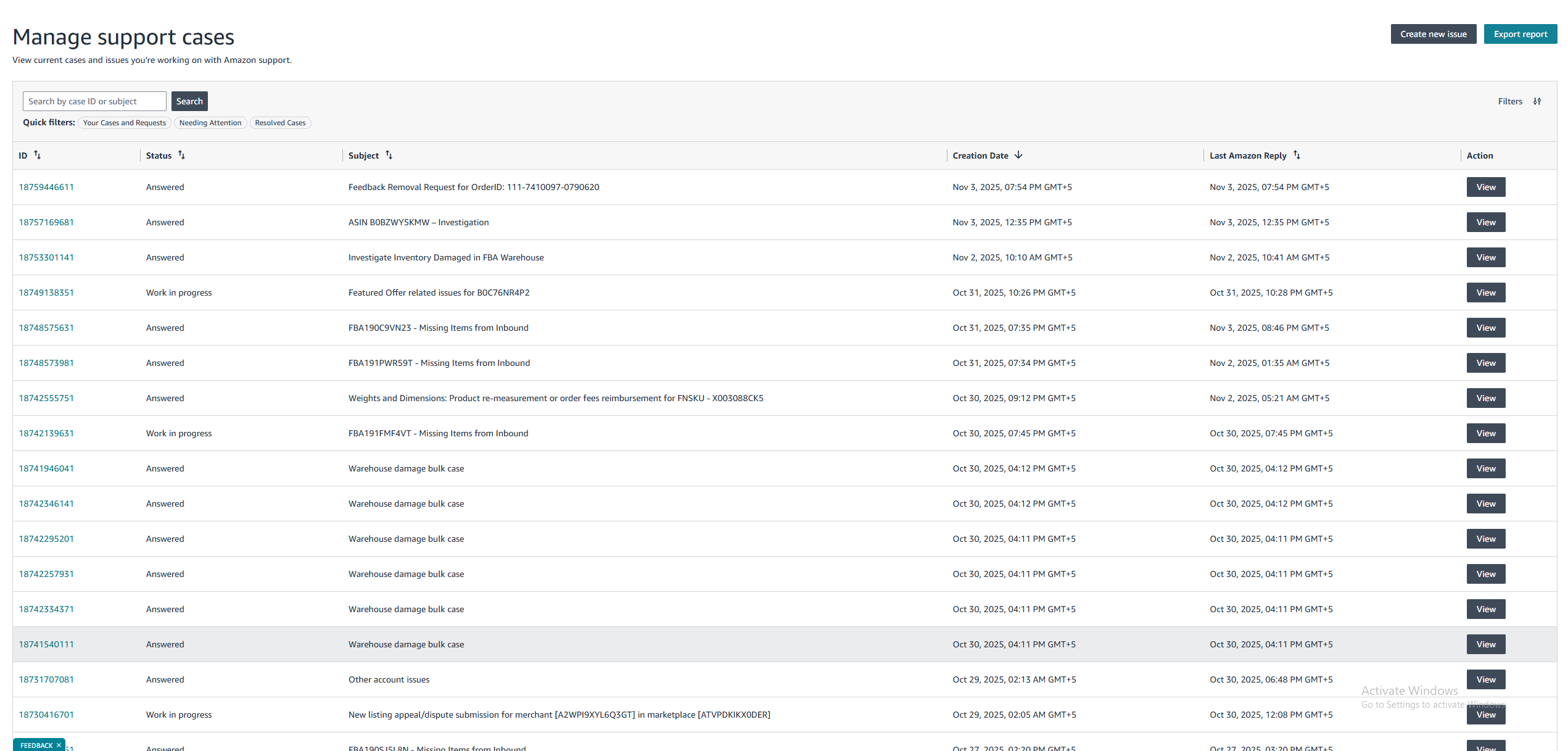Image resolution: width=1568 pixels, height=751 pixels.
Task: View the FBA191FMF4VT Missing Items case
Action: [1486, 433]
